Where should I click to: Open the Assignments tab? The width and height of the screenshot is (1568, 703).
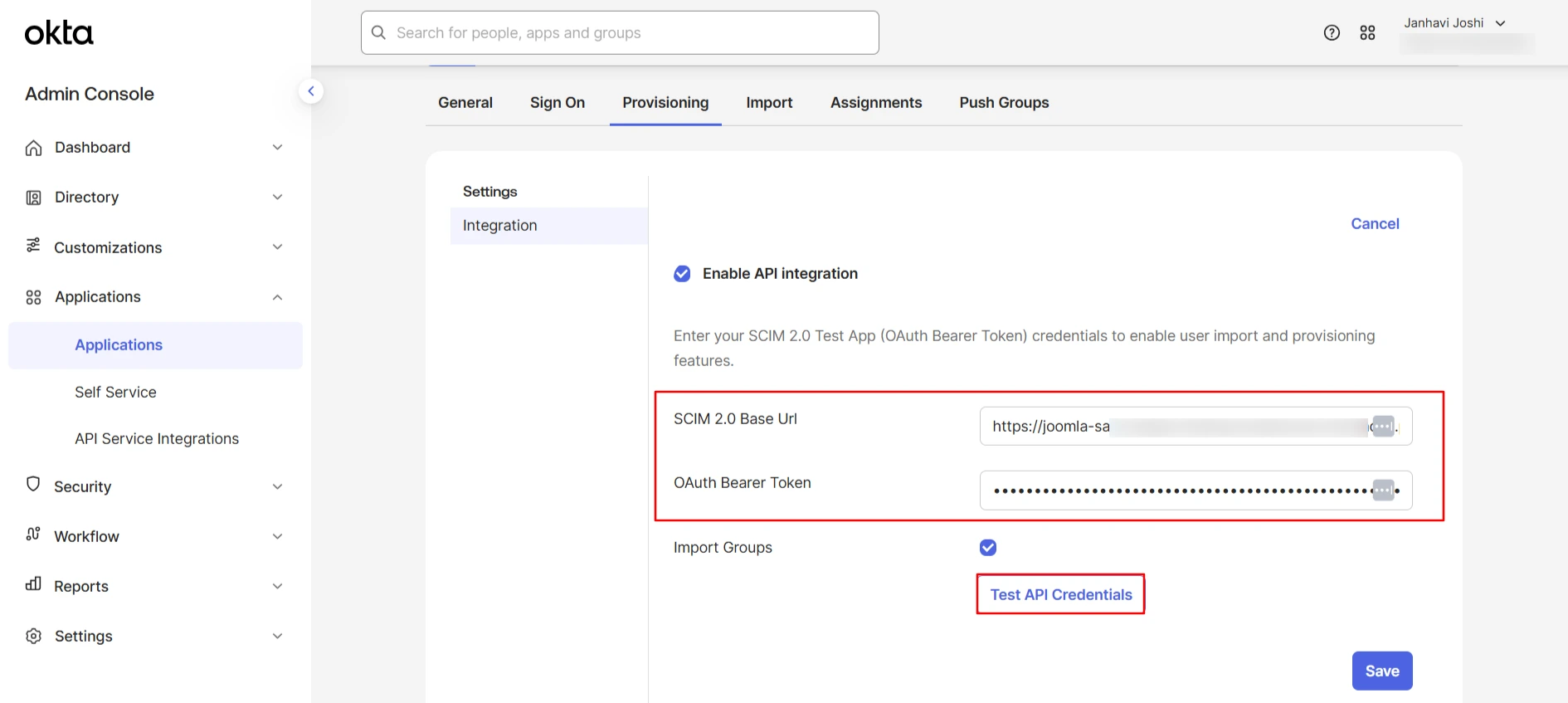876,103
